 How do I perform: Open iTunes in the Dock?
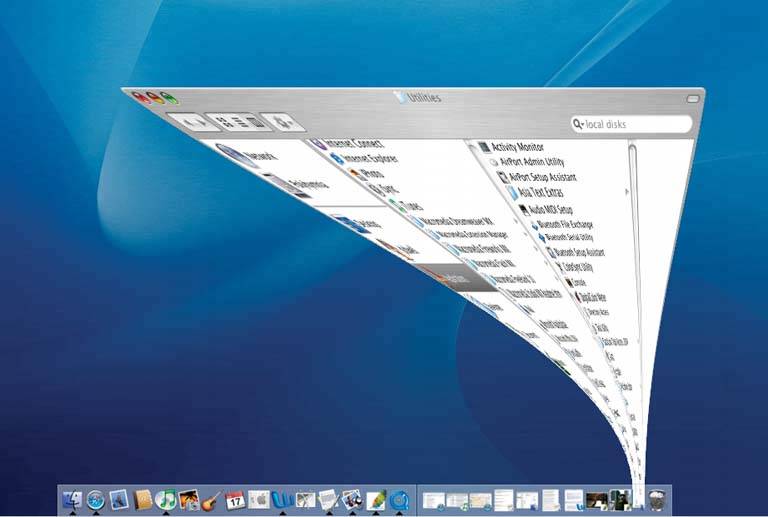[166, 498]
